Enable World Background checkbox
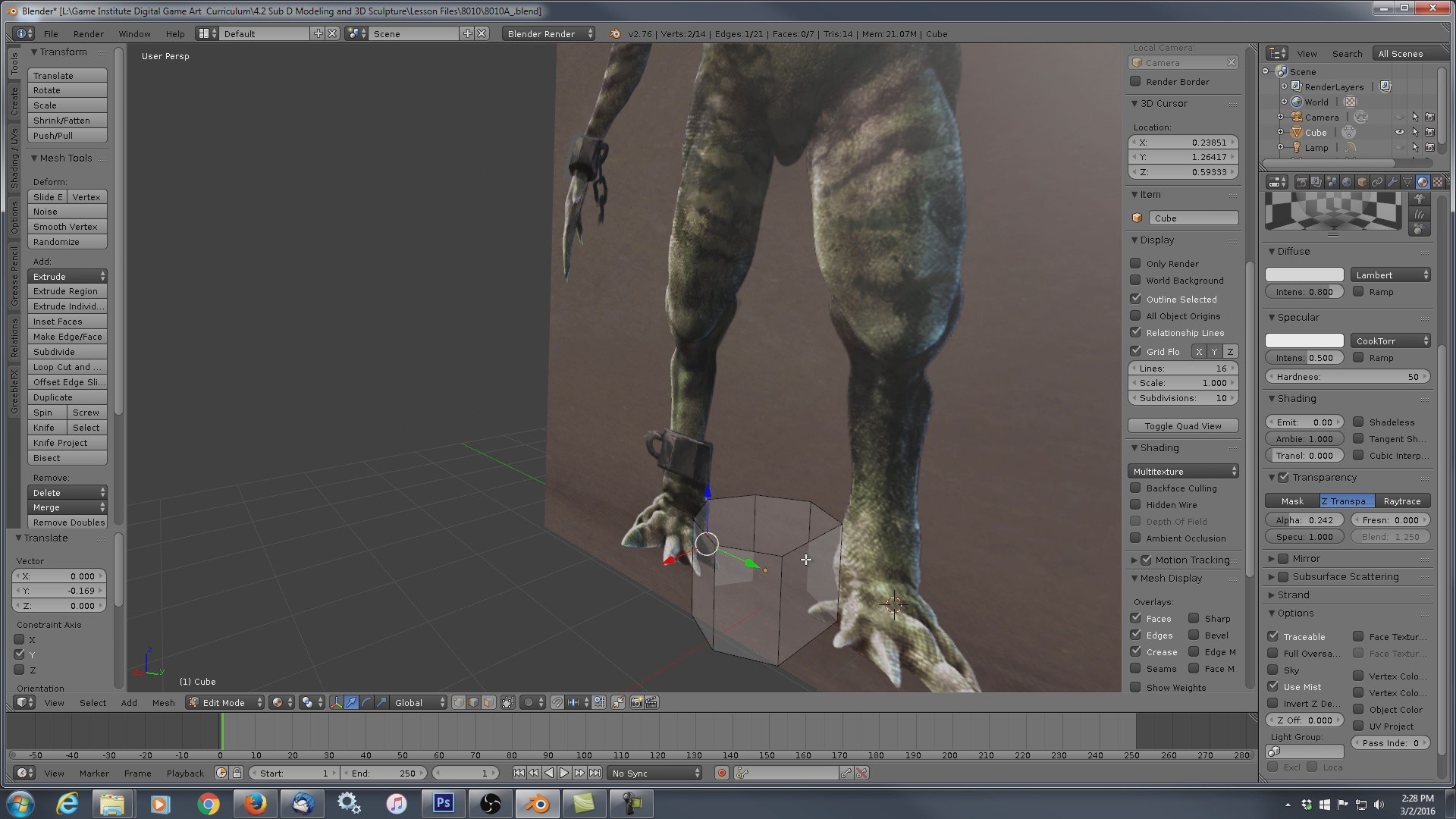This screenshot has height=819, width=1456. tap(1135, 280)
